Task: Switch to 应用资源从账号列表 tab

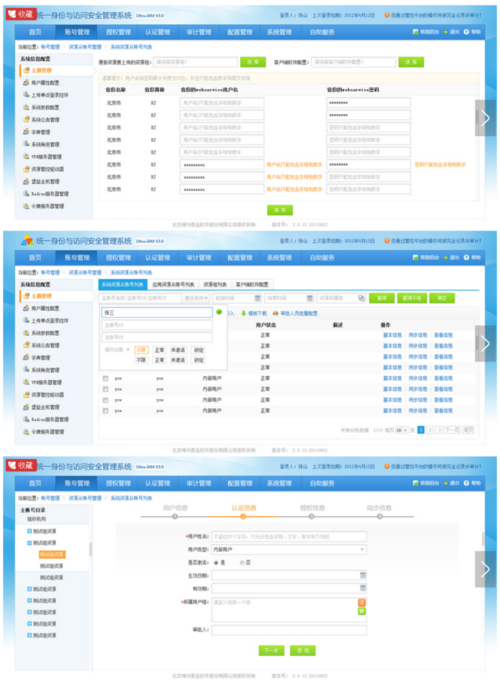Action: (x=173, y=284)
